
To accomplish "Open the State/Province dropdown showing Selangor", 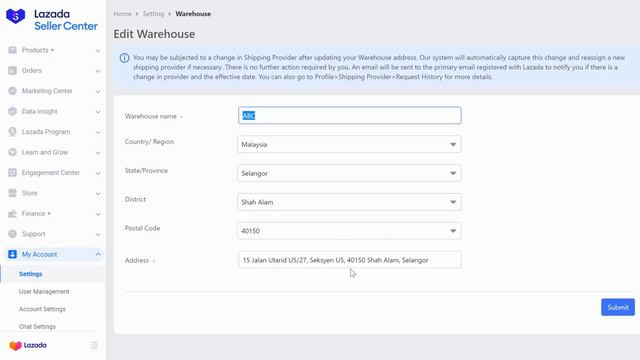I will (349, 173).
